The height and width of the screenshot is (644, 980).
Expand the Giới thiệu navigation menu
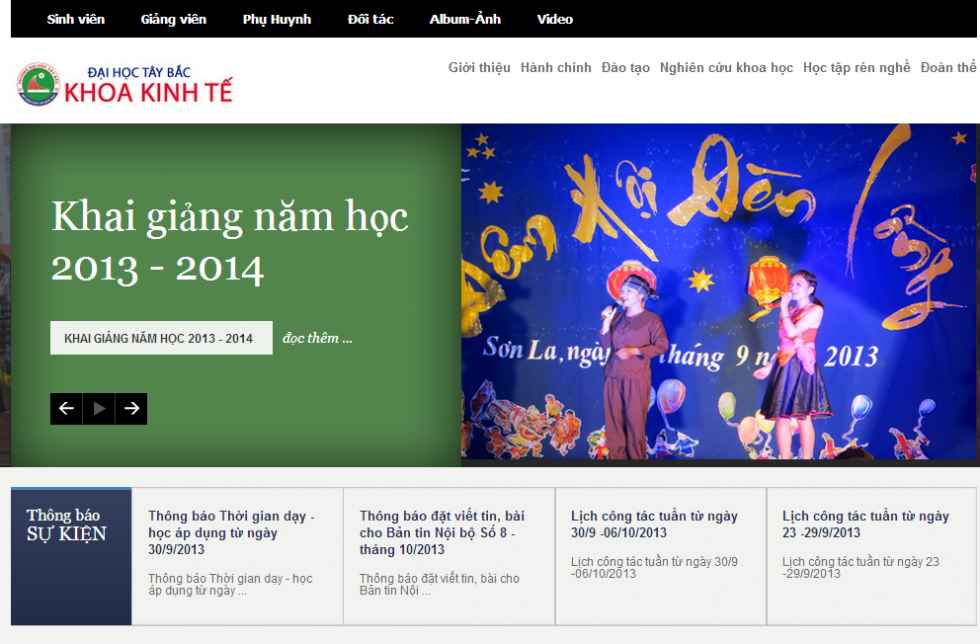point(479,68)
